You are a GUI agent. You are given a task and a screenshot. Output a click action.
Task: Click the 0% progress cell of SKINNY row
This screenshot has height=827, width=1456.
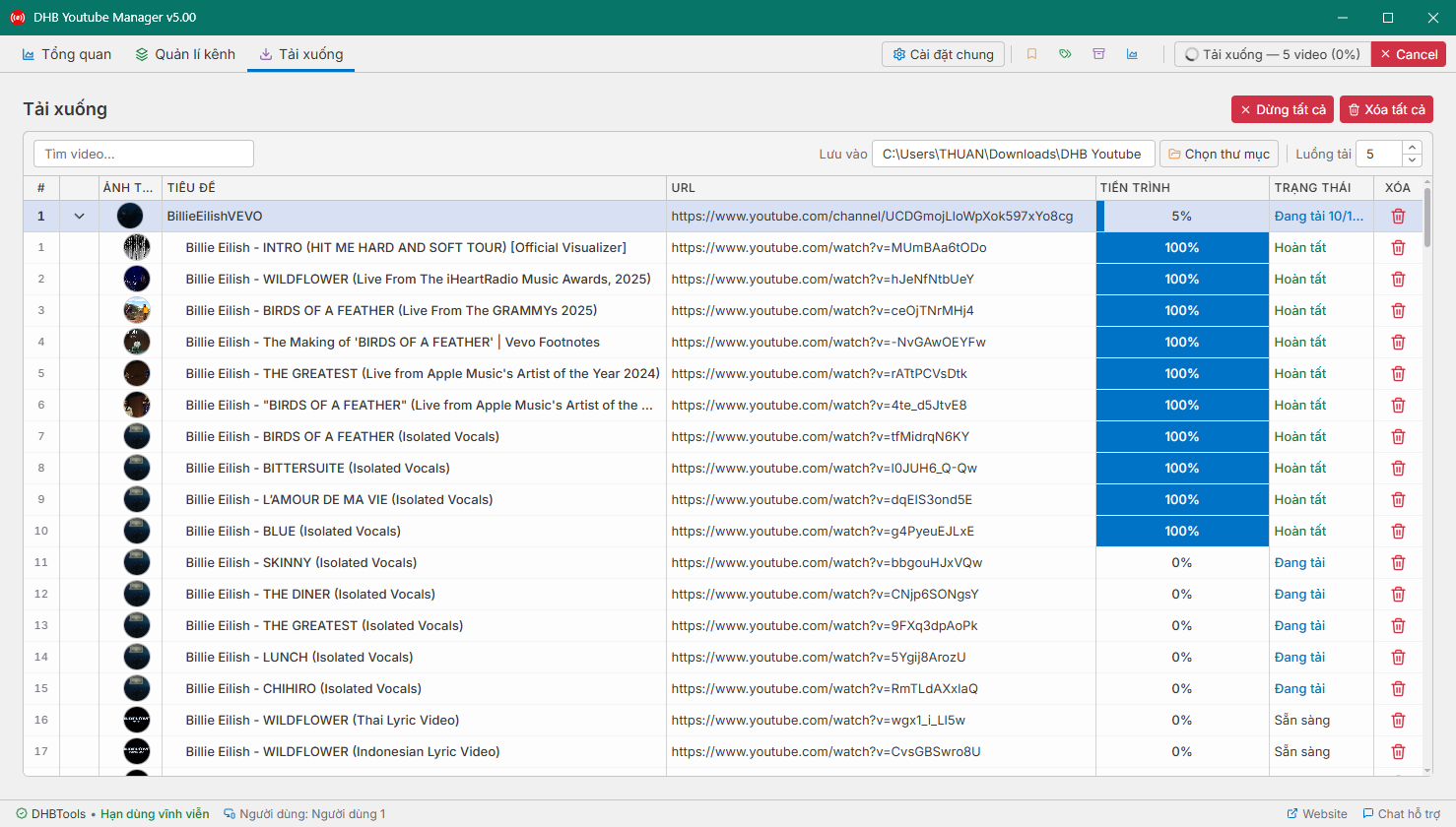(1182, 563)
